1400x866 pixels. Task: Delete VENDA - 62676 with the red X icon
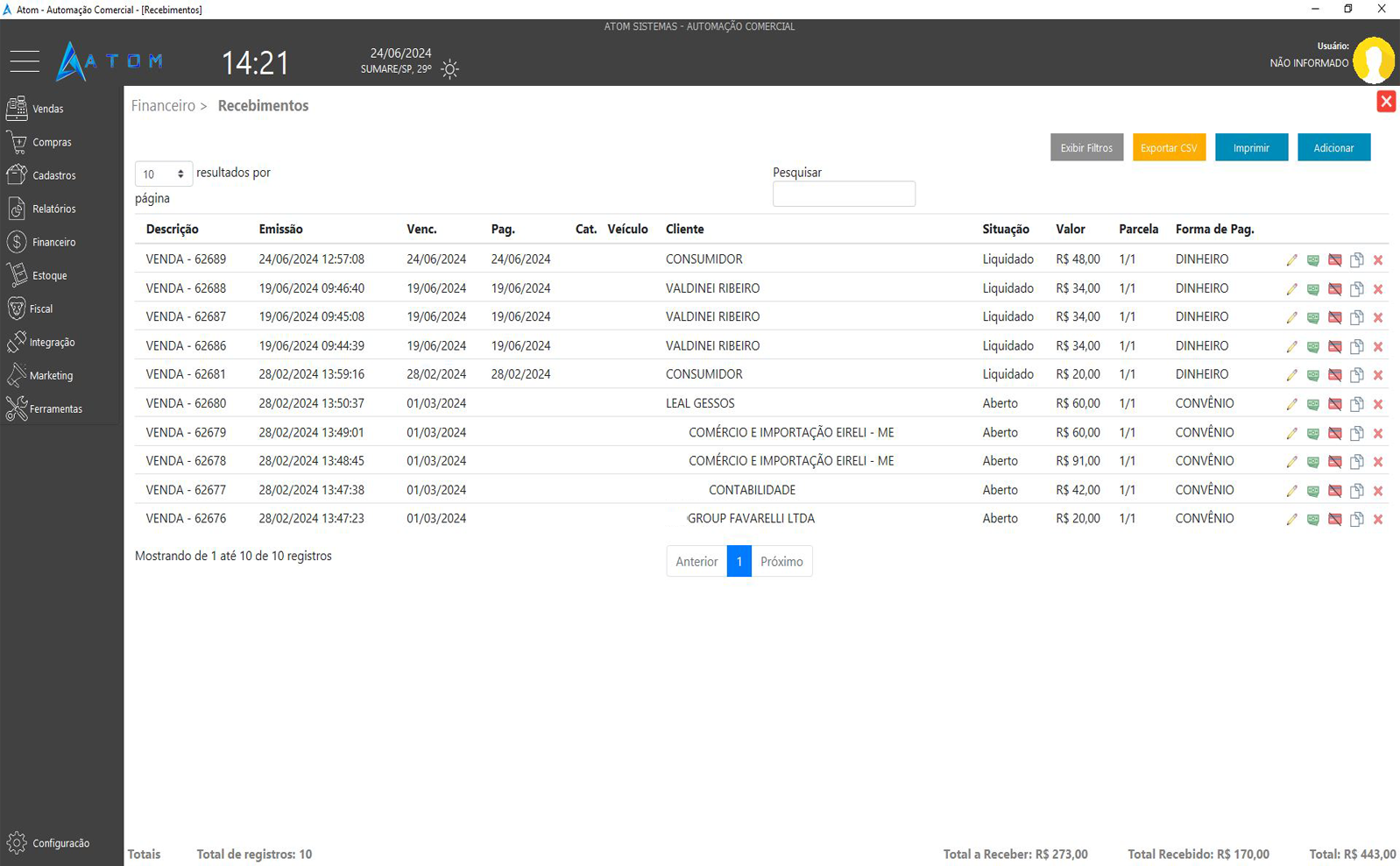(1378, 519)
